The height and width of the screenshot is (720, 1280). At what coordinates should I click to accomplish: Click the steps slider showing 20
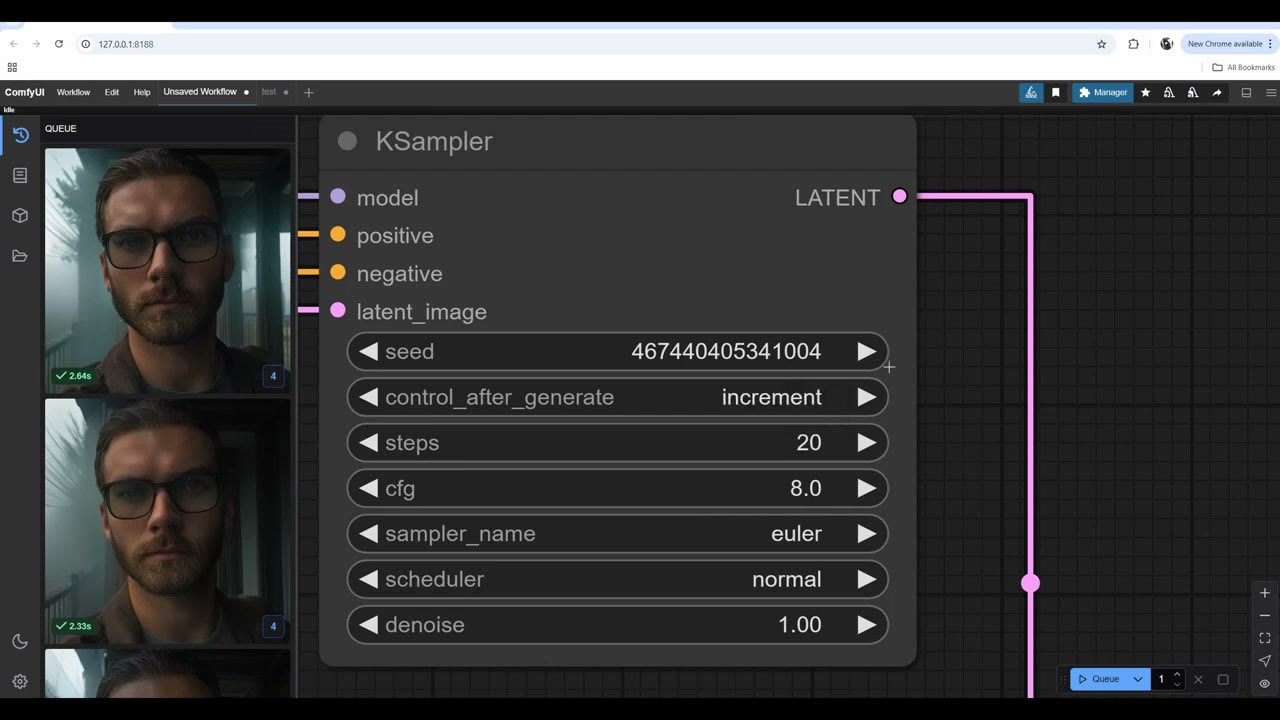tap(617, 443)
